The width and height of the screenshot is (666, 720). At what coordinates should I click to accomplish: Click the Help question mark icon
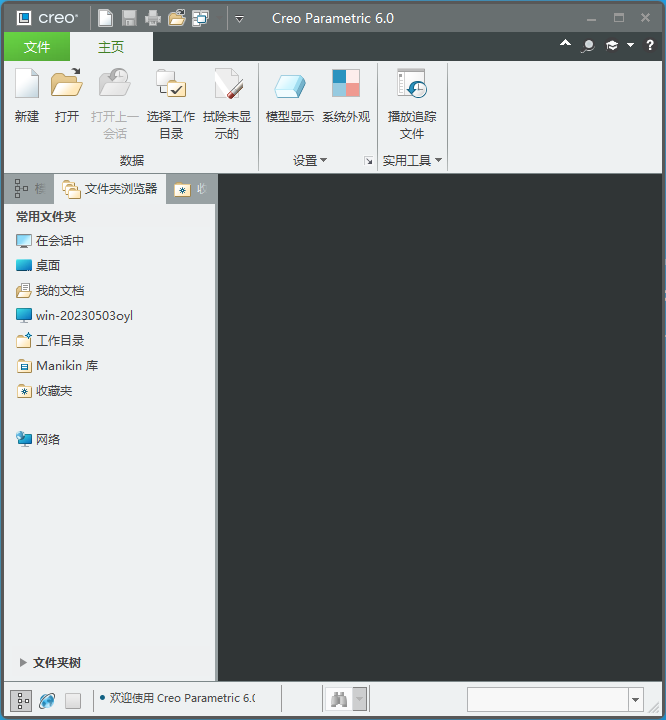pos(650,45)
